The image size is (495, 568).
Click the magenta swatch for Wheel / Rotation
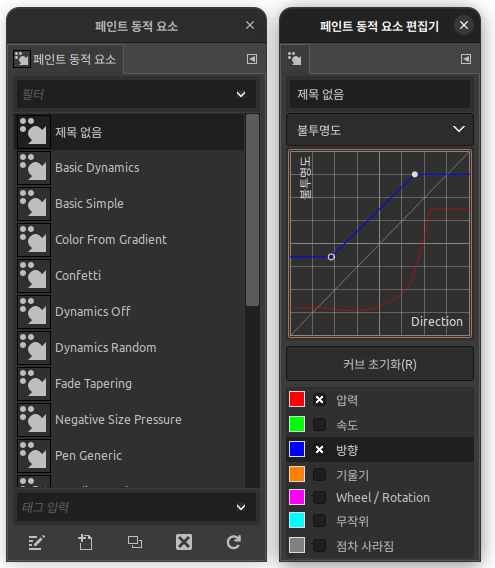point(297,497)
